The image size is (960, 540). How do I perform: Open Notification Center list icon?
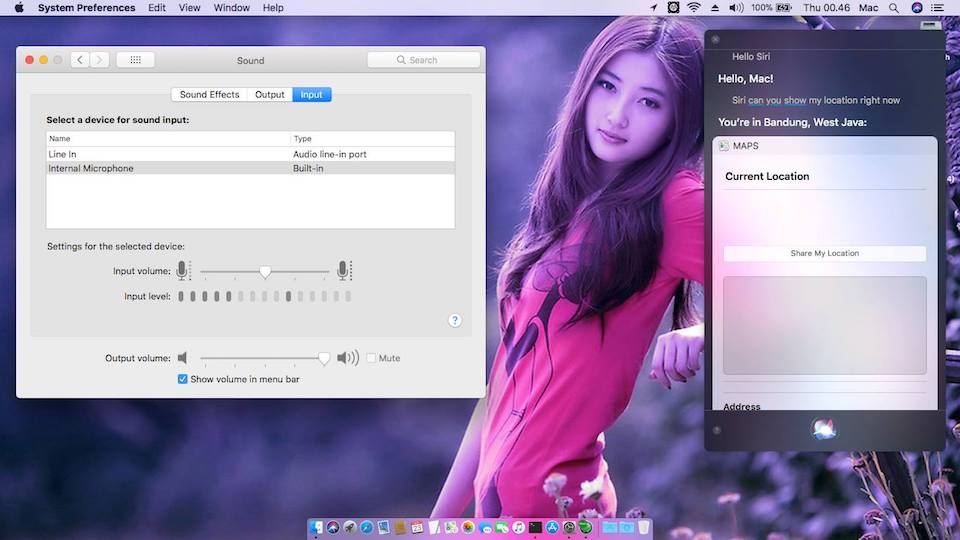pos(940,8)
